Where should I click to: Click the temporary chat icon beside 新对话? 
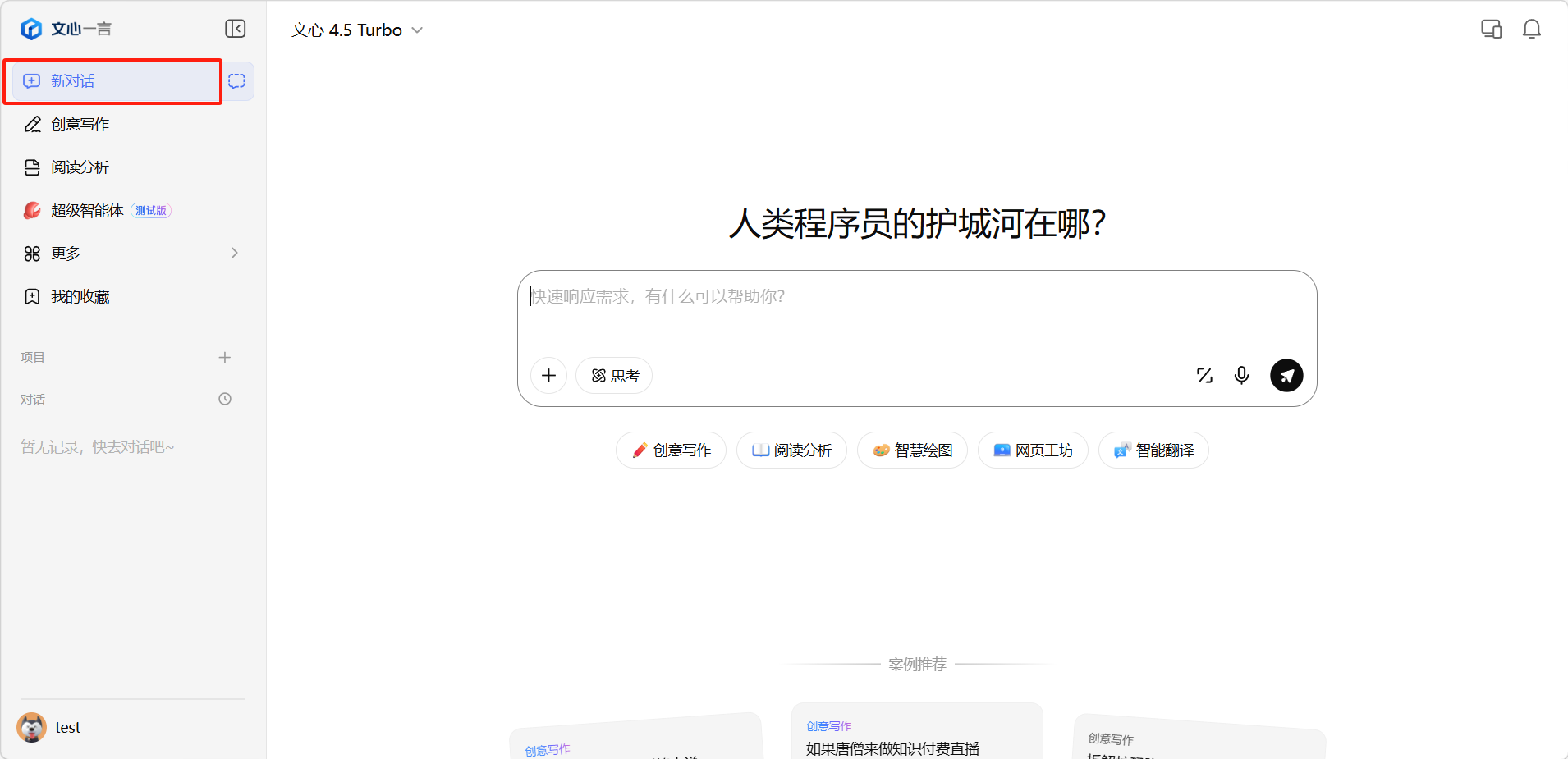pos(237,81)
